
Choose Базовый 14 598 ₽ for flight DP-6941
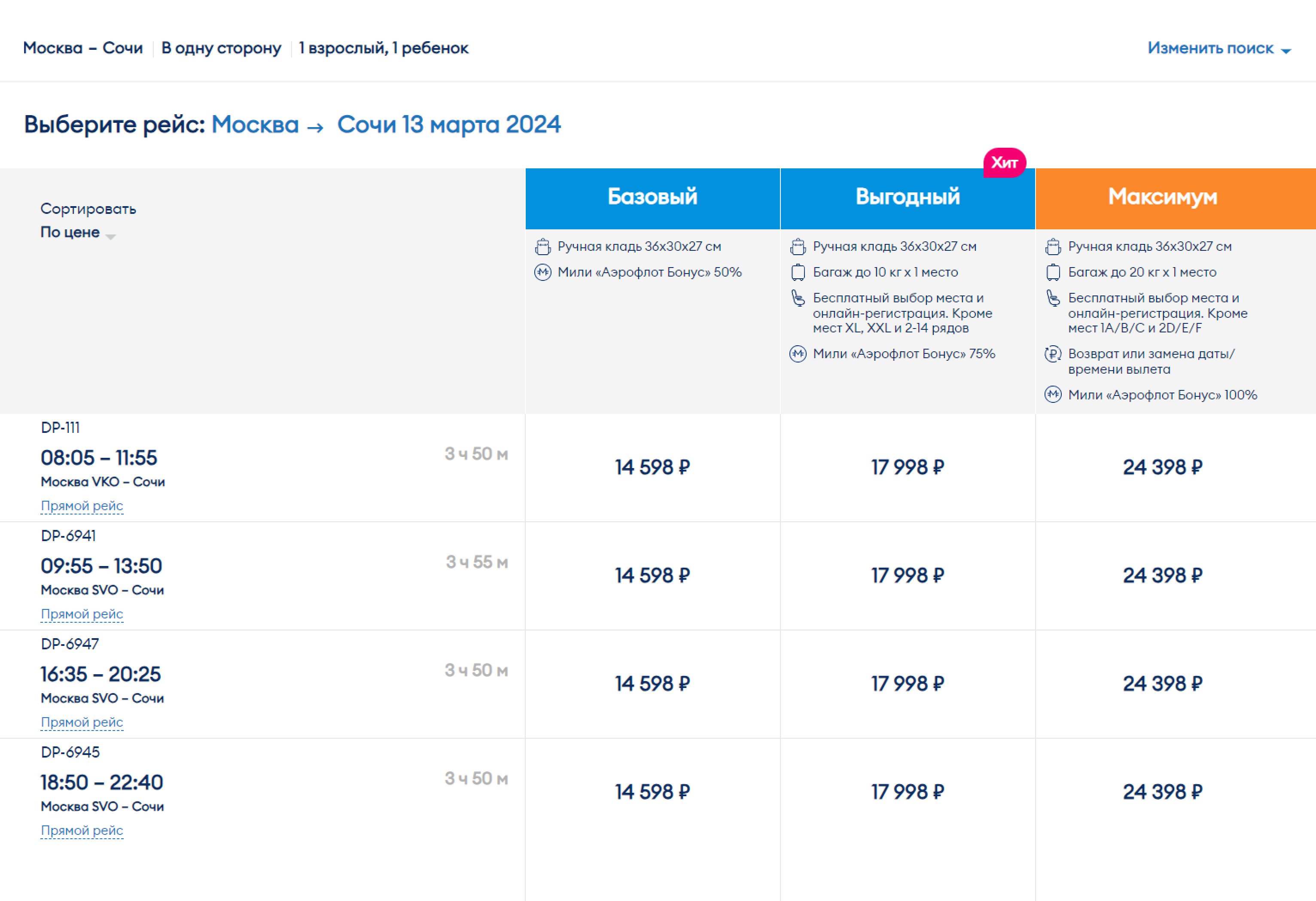click(652, 576)
